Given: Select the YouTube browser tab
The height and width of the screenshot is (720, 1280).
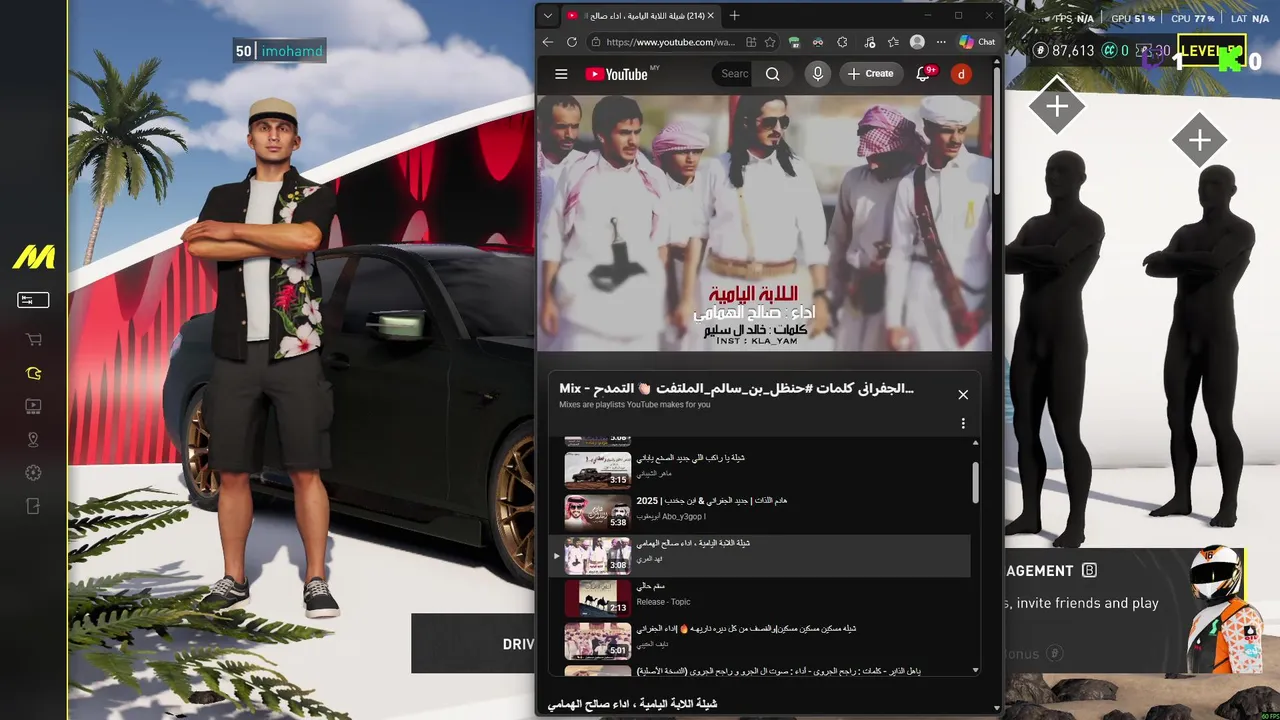Looking at the screenshot, I should [640, 16].
